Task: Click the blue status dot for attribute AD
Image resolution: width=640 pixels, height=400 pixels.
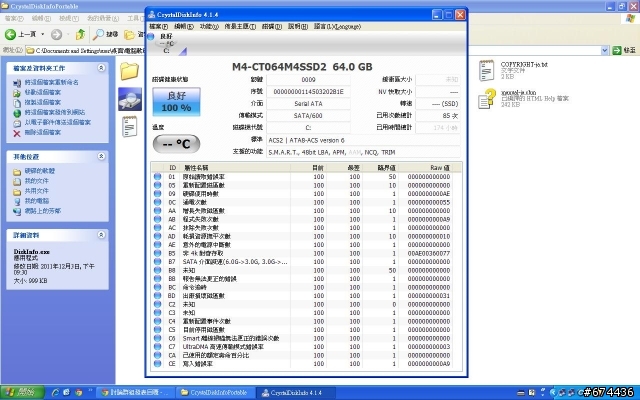Action: [157, 236]
